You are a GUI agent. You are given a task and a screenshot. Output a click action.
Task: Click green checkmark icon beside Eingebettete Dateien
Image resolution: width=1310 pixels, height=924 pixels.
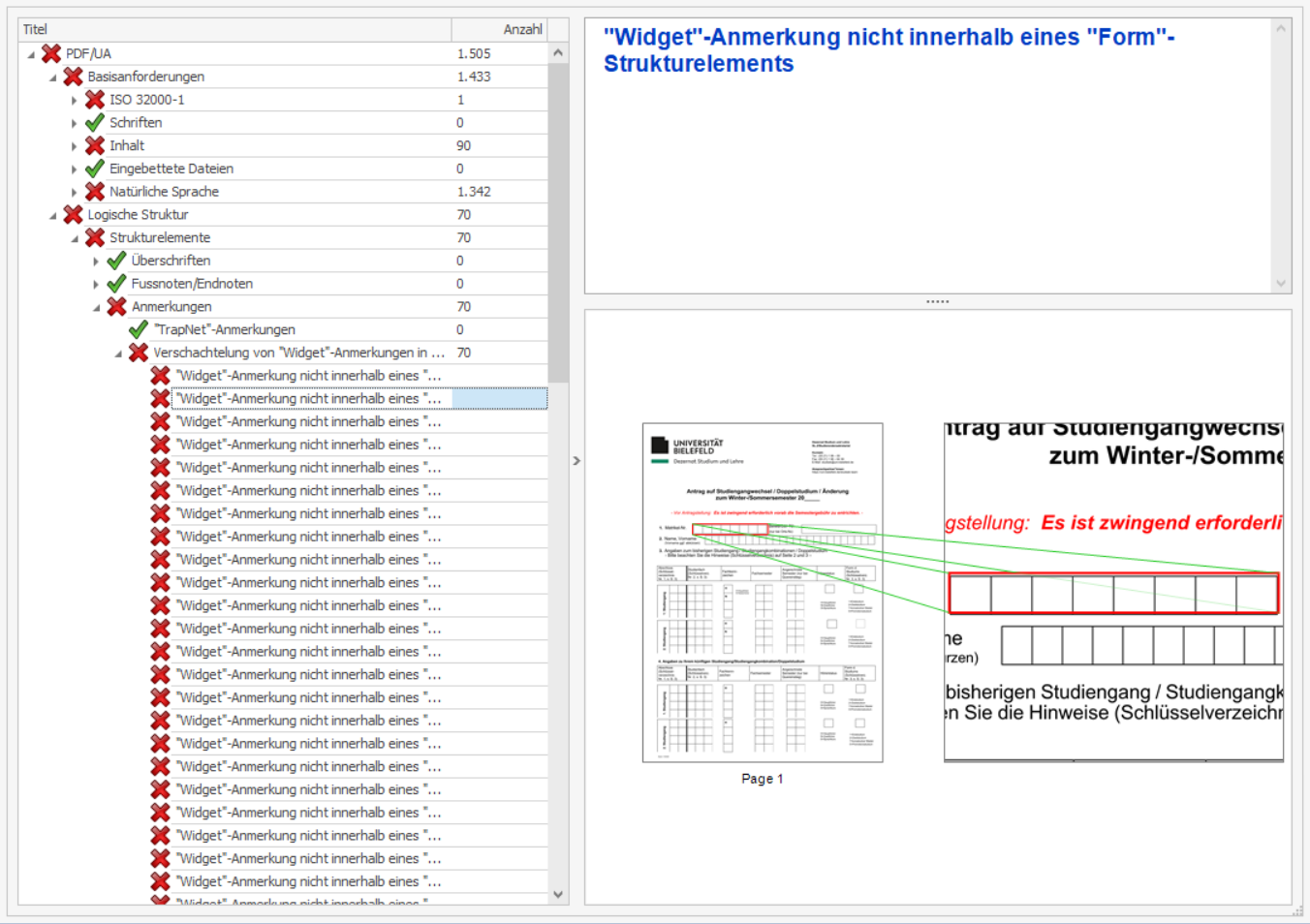(95, 169)
